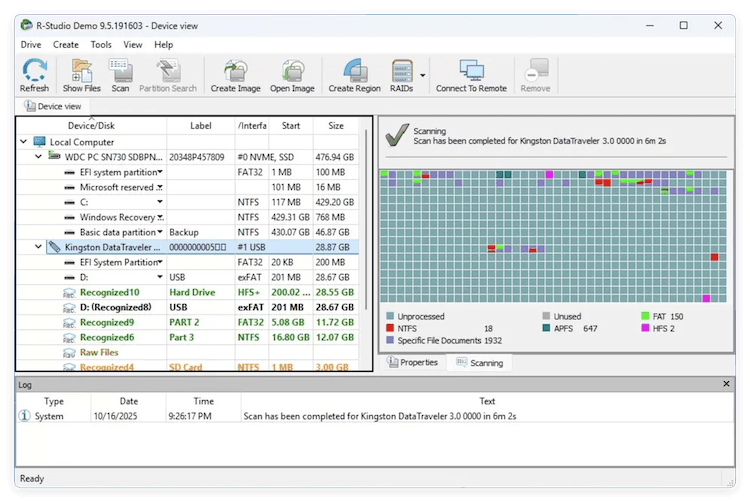Click the Size column header
This screenshot has height=502, width=750.
pos(336,126)
